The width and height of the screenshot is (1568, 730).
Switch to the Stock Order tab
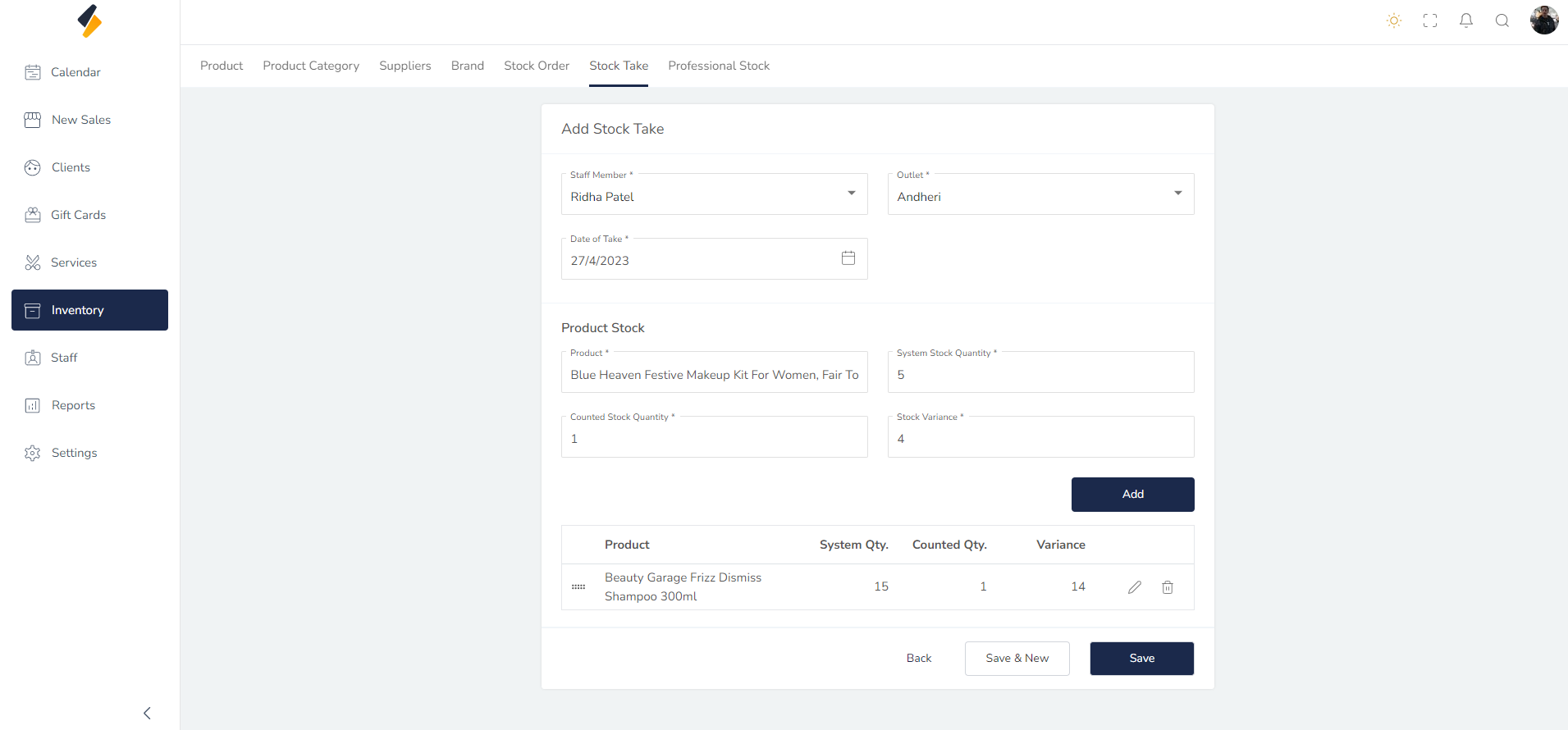pos(536,66)
